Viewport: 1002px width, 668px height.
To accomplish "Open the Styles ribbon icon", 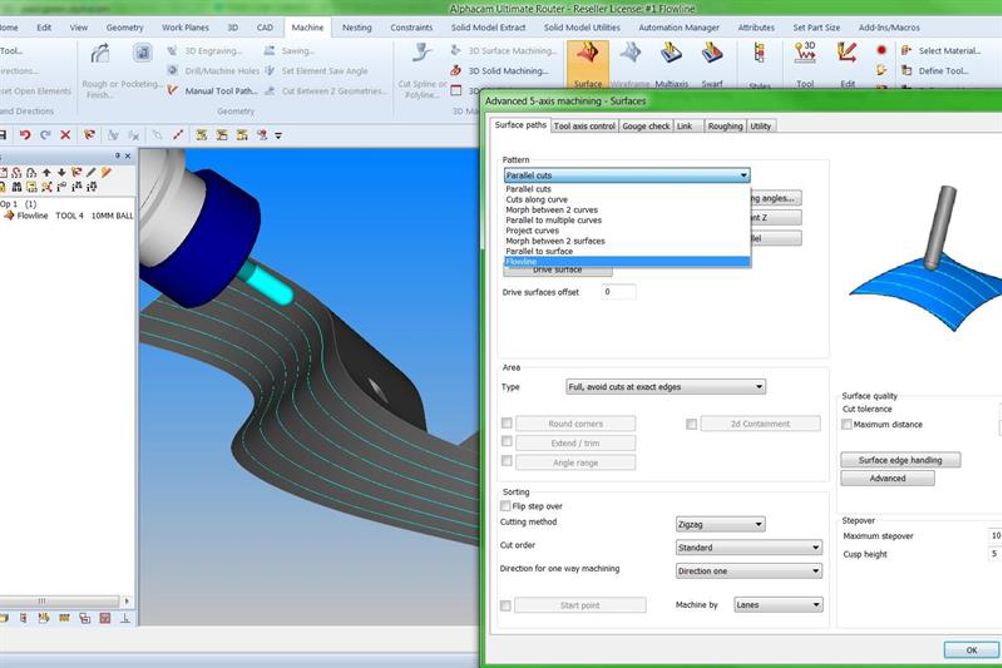I will (759, 54).
